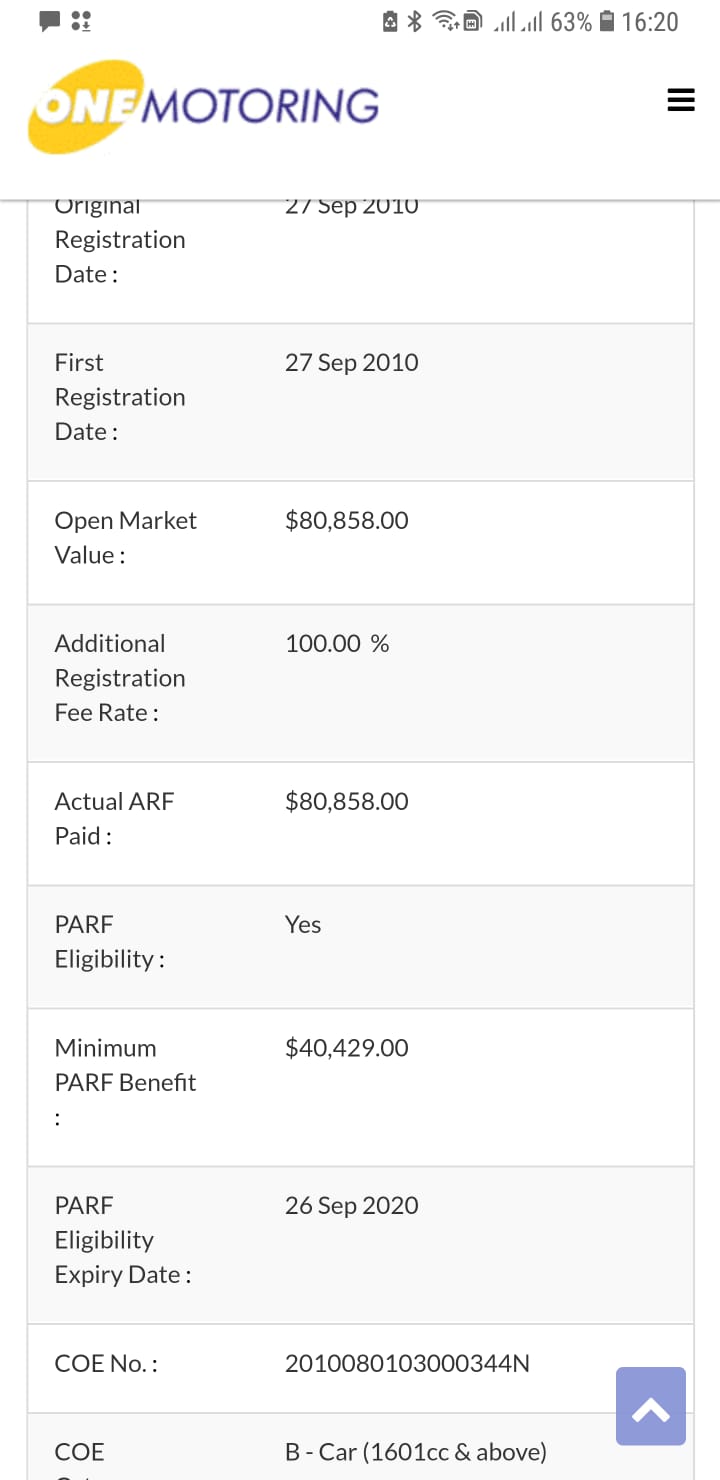
Task: Tap the battery icon in status bar
Action: pyautogui.click(x=606, y=21)
